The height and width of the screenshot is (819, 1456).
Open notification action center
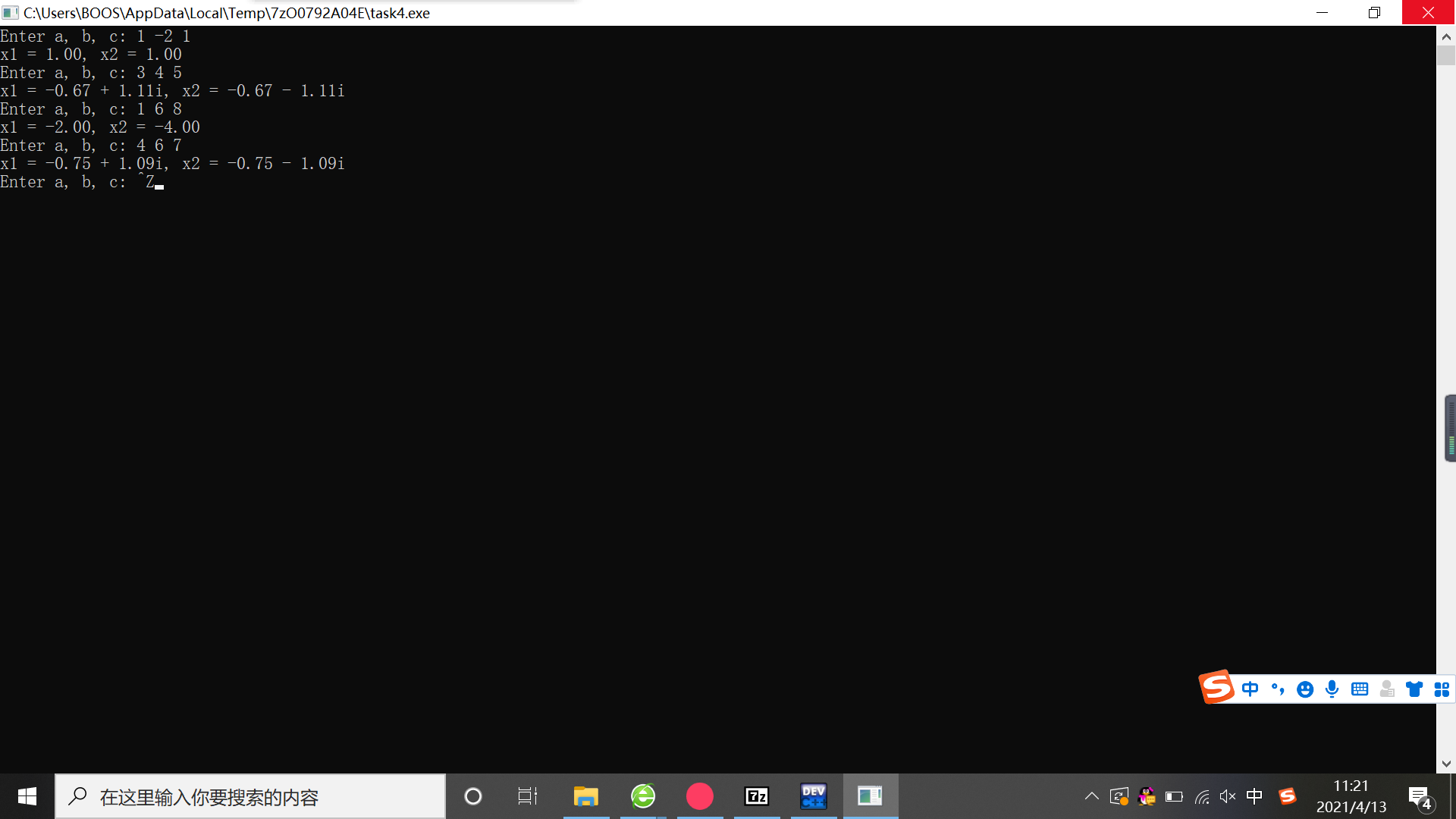1420,798
